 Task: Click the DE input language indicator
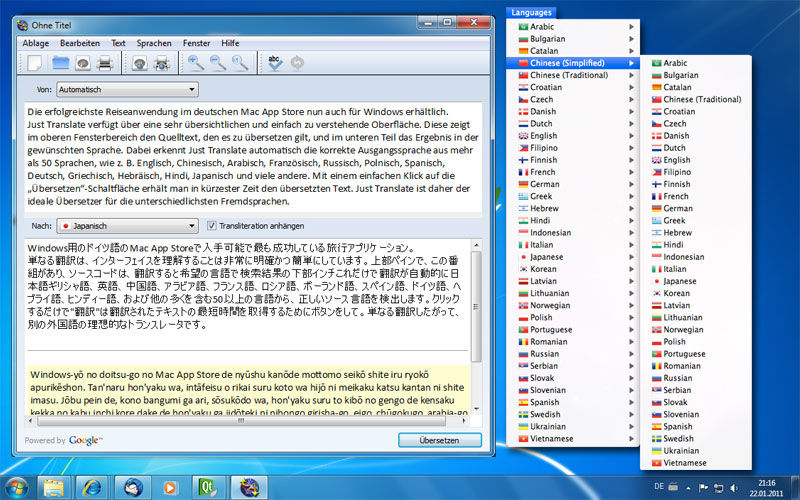point(659,487)
